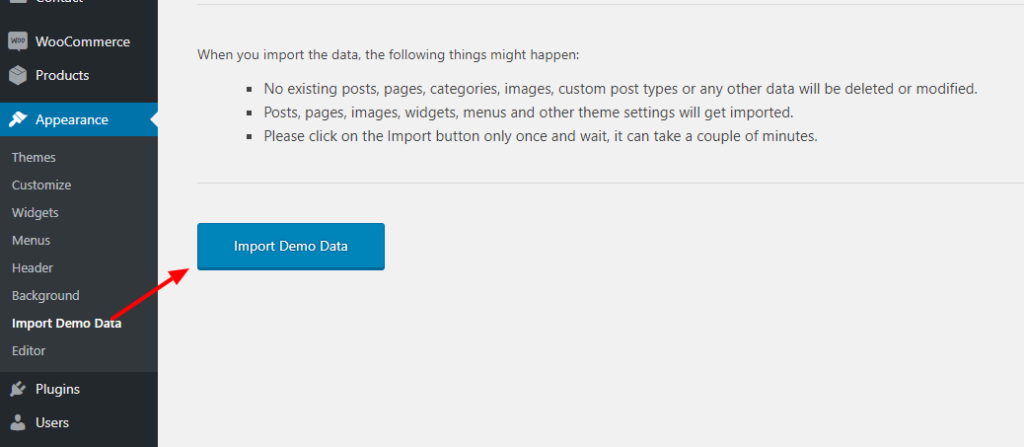Go to Themes under Appearance
The height and width of the screenshot is (447, 1024).
33,157
